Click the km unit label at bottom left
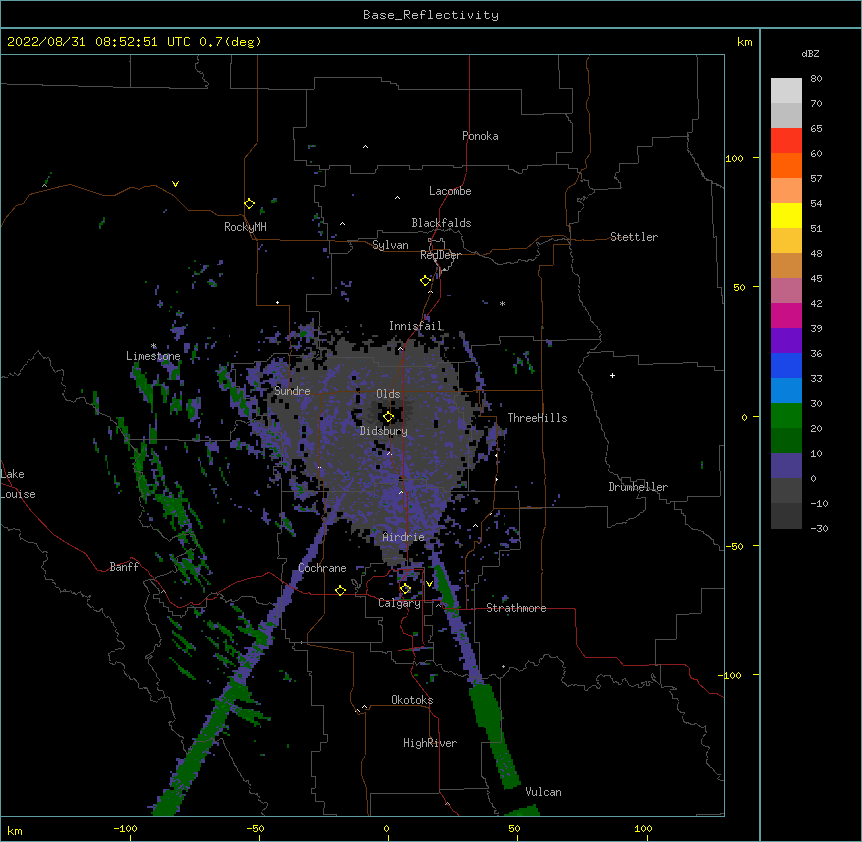Image resolution: width=862 pixels, height=842 pixels. 15,830
